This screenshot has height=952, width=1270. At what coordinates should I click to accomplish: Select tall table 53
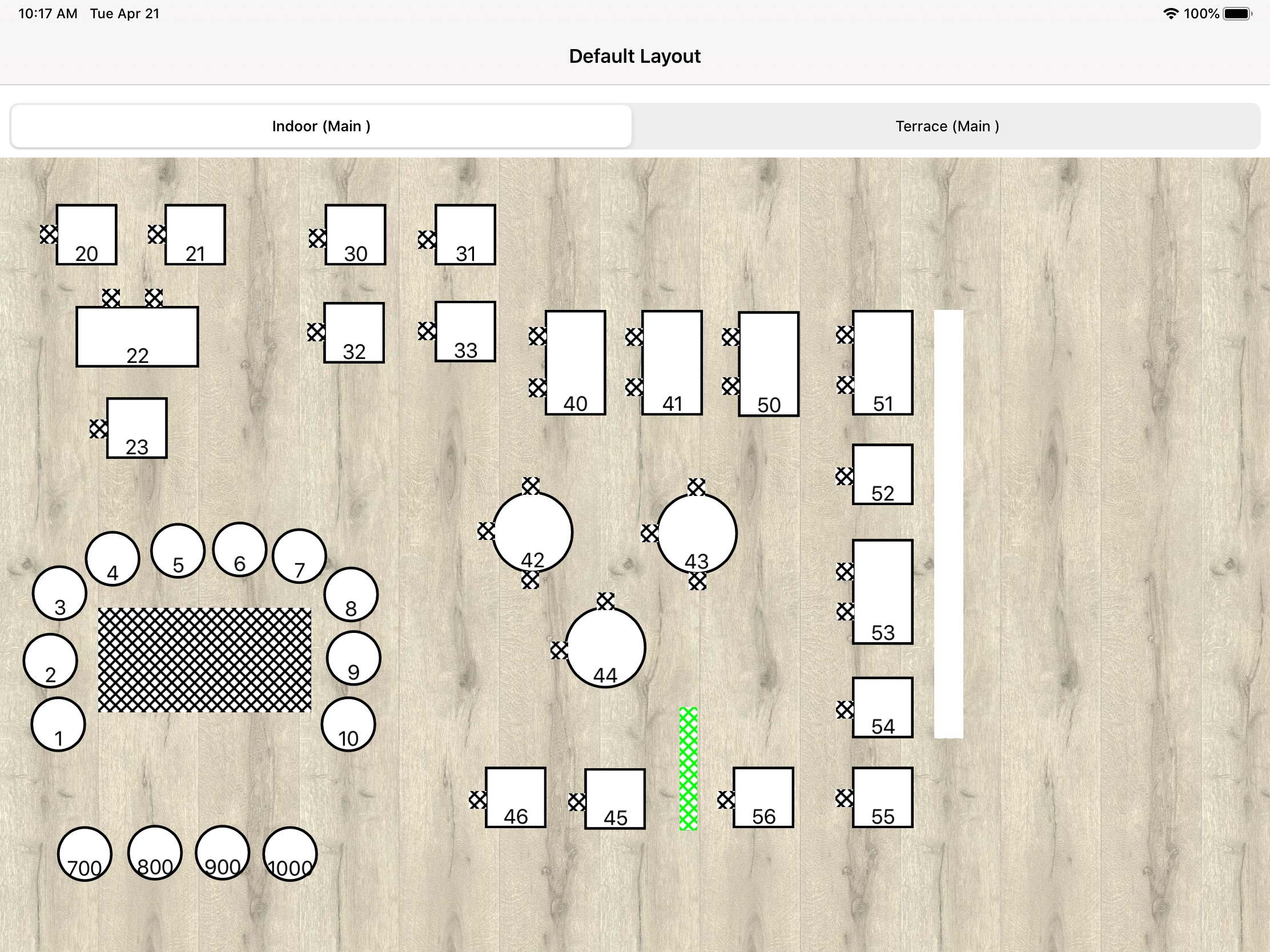click(x=882, y=591)
